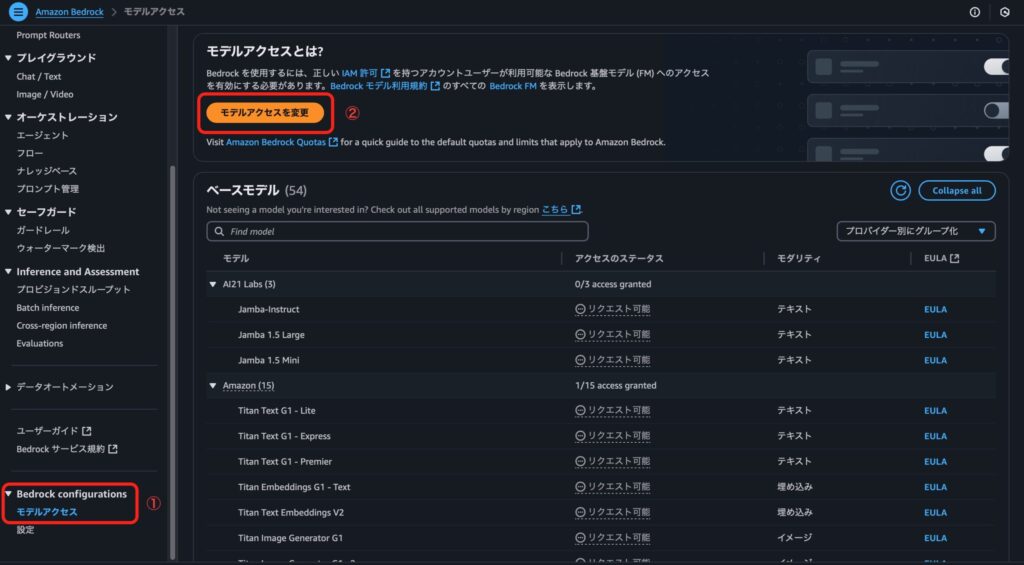Open Evaluations in sidebar
Image resolution: width=1024 pixels, height=565 pixels.
pyautogui.click(x=40, y=343)
